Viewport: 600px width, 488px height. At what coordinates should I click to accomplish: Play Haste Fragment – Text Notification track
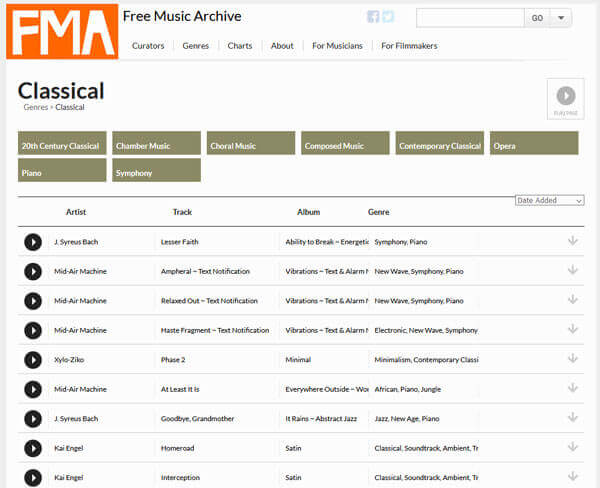33,330
